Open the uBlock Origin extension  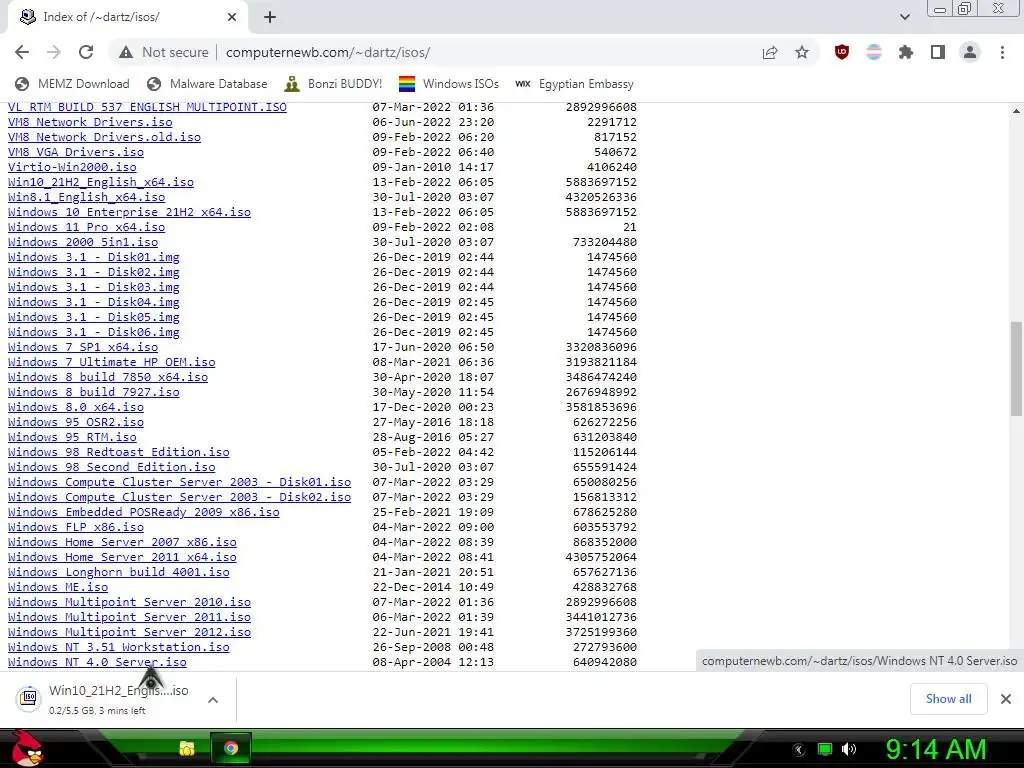(842, 52)
